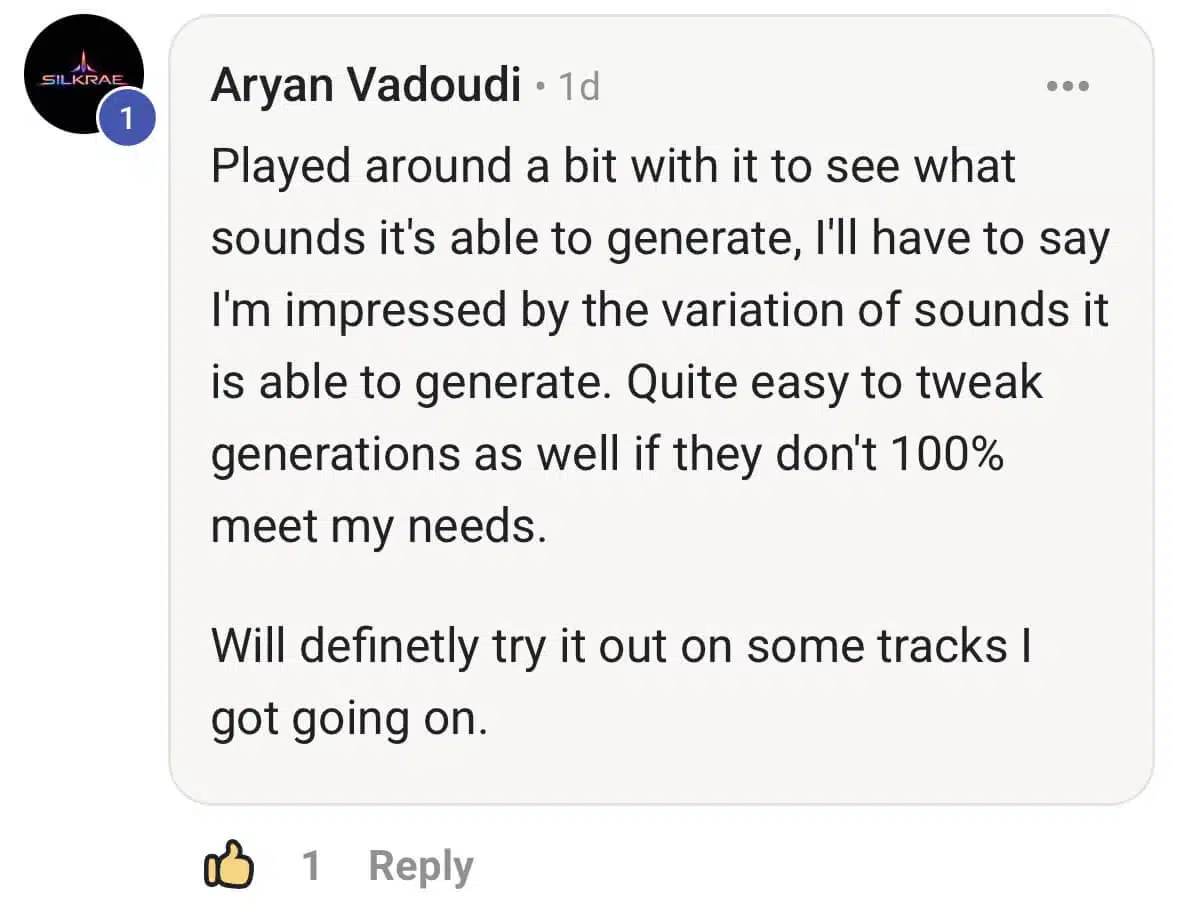Select the ellipsis icon beside the comment
This screenshot has height=910, width=1179.
click(1068, 85)
